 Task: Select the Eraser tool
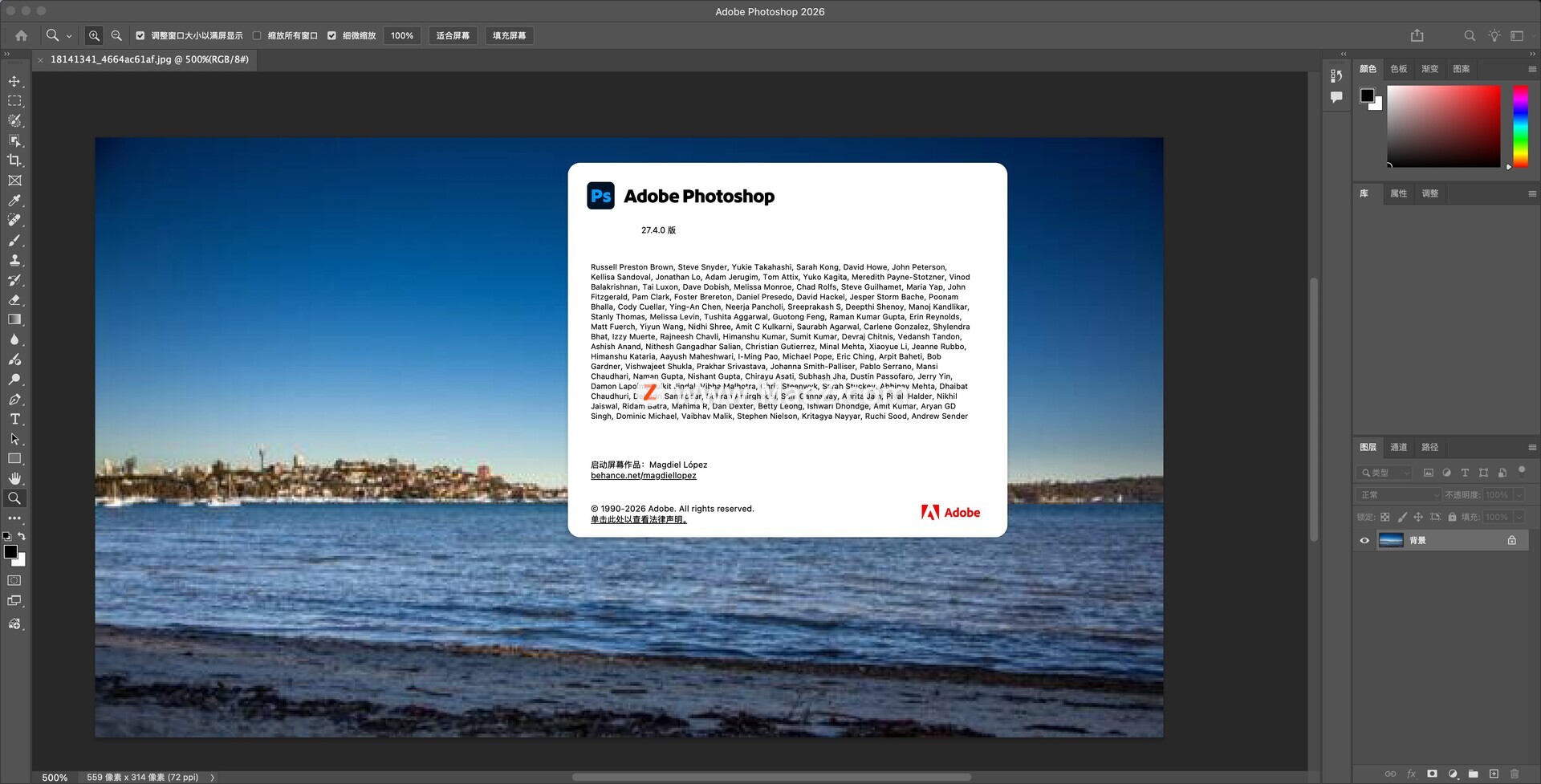tap(14, 300)
